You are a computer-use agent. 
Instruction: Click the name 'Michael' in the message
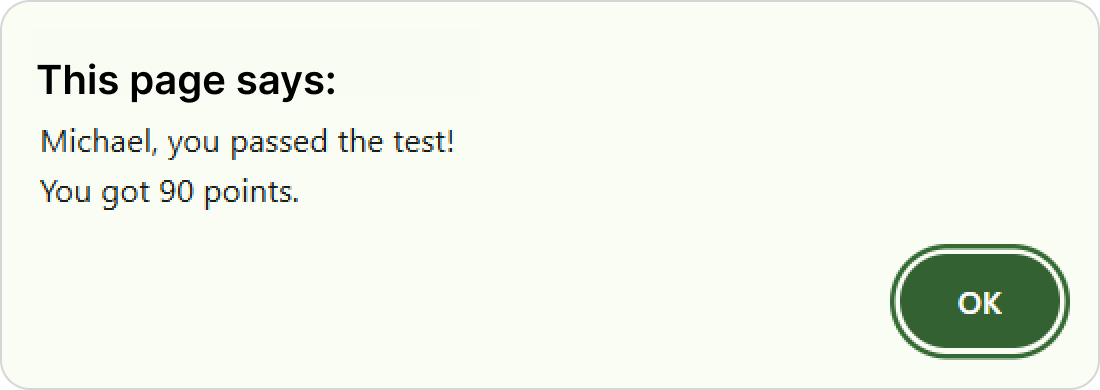tap(89, 142)
